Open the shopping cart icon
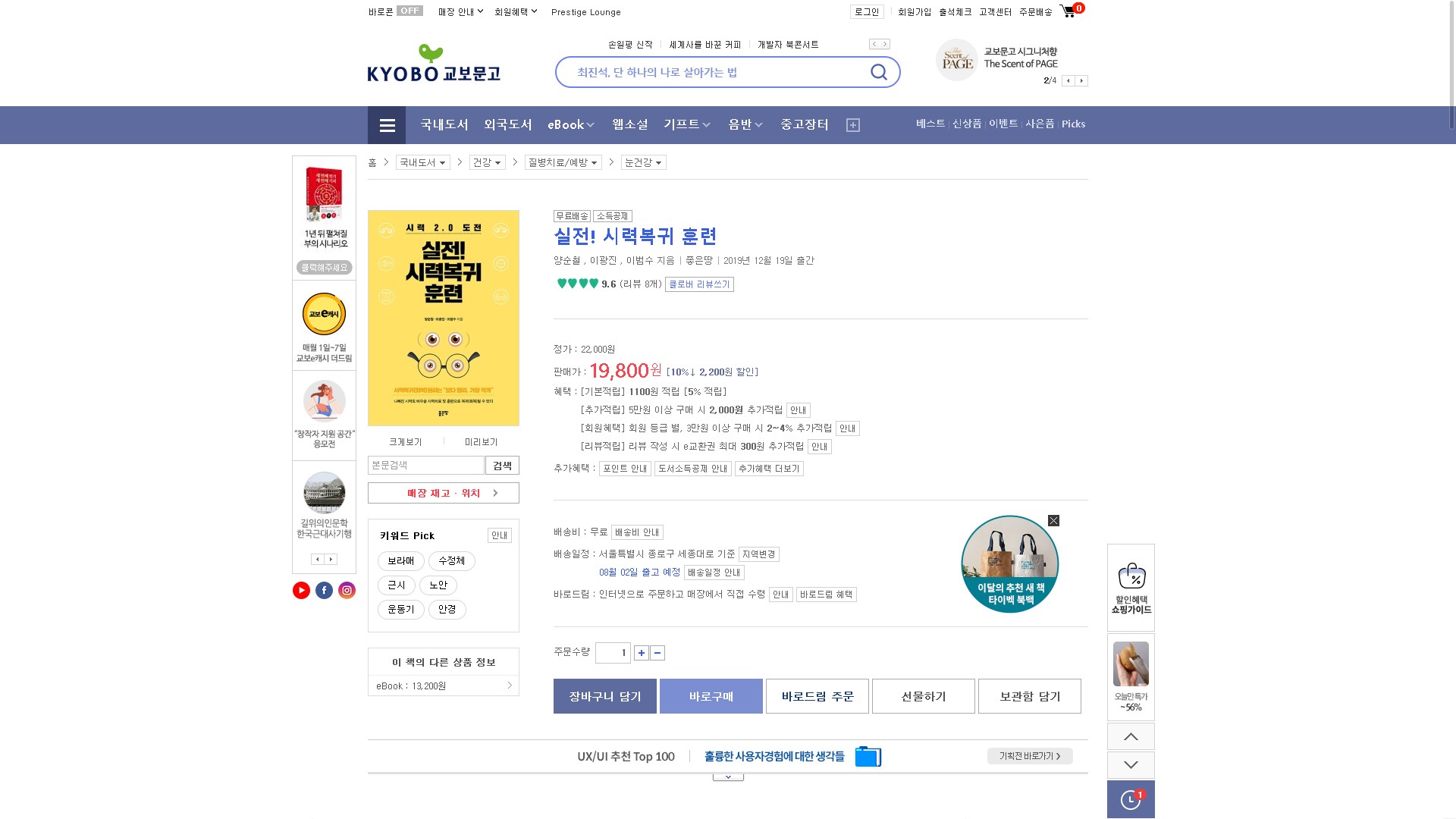Image resolution: width=1456 pixels, height=819 pixels. [1068, 11]
